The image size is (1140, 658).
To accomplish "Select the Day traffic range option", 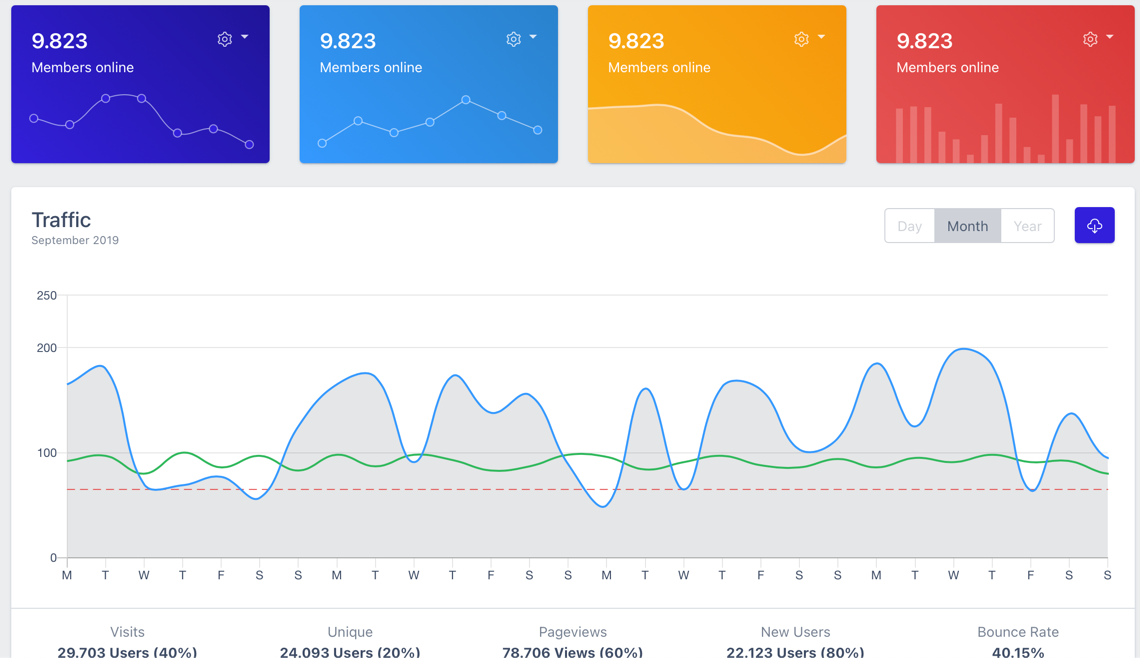I will click(910, 226).
